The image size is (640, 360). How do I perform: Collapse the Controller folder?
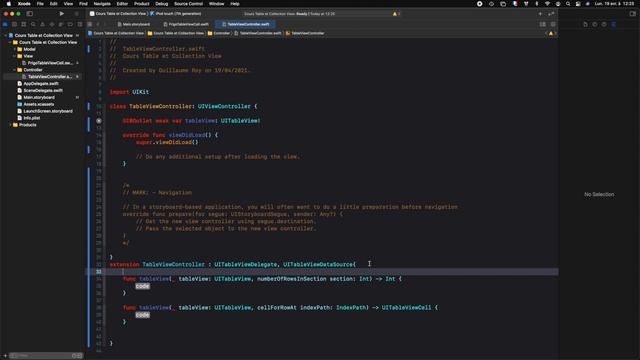[15, 70]
